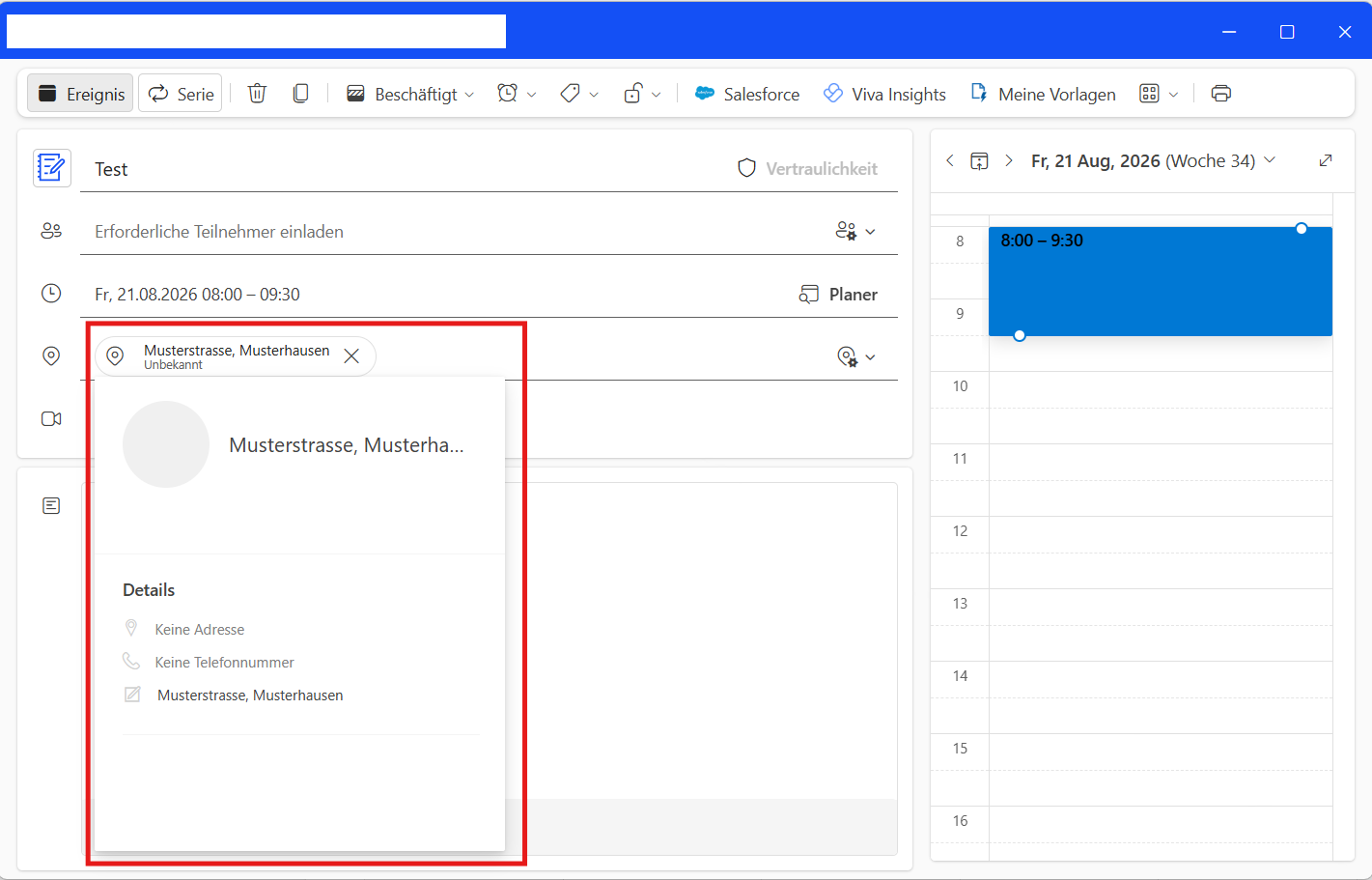This screenshot has height=880, width=1372.
Task: Click the copy event icon in the toolbar
Action: tap(300, 94)
